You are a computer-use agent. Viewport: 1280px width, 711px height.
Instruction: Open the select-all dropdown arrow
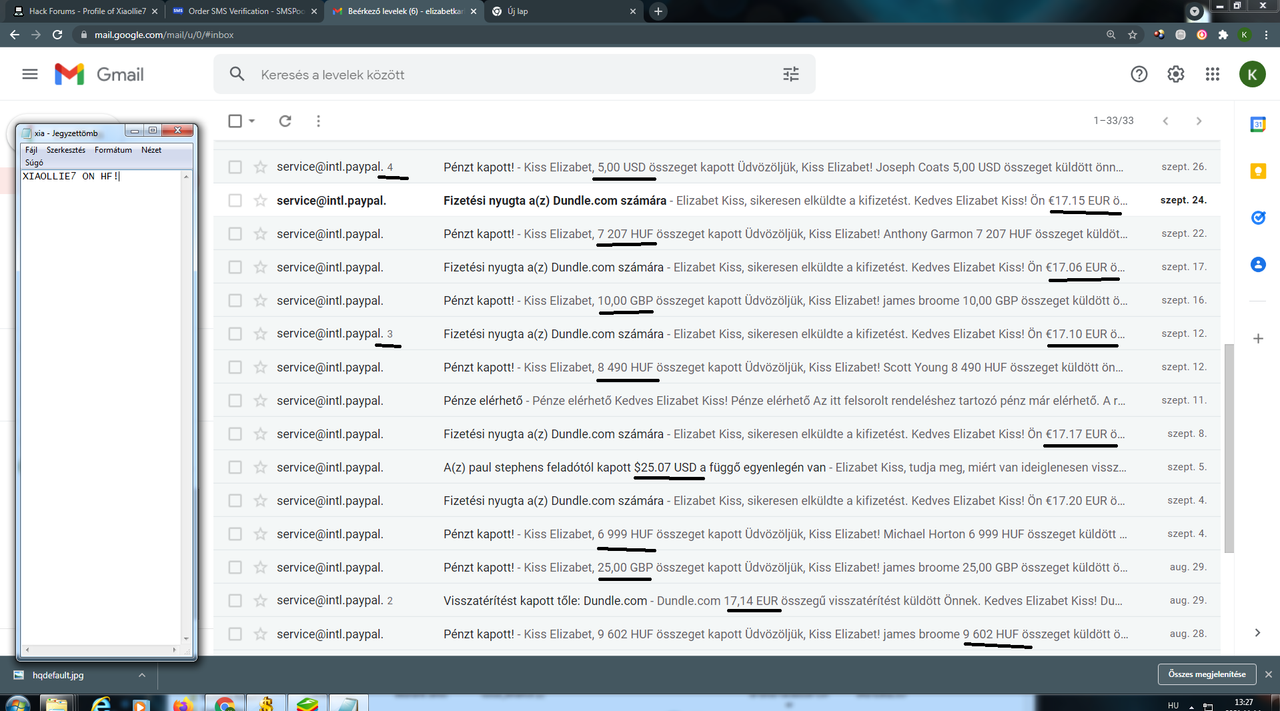[x=252, y=121]
